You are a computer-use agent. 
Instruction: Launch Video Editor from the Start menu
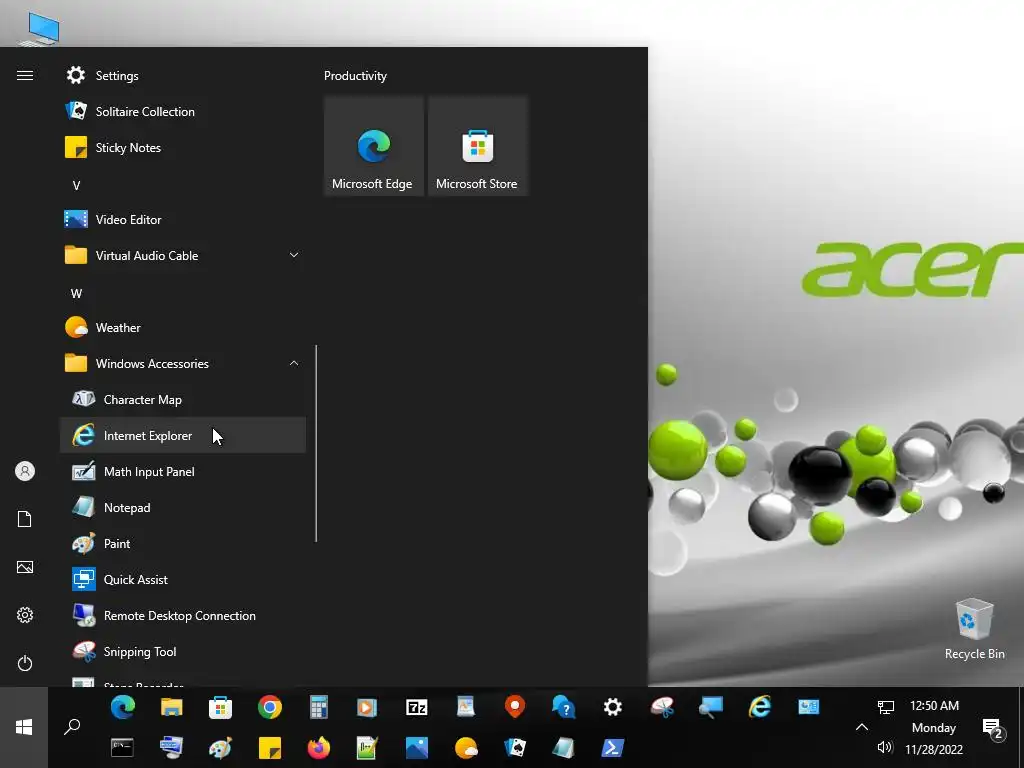click(183, 219)
